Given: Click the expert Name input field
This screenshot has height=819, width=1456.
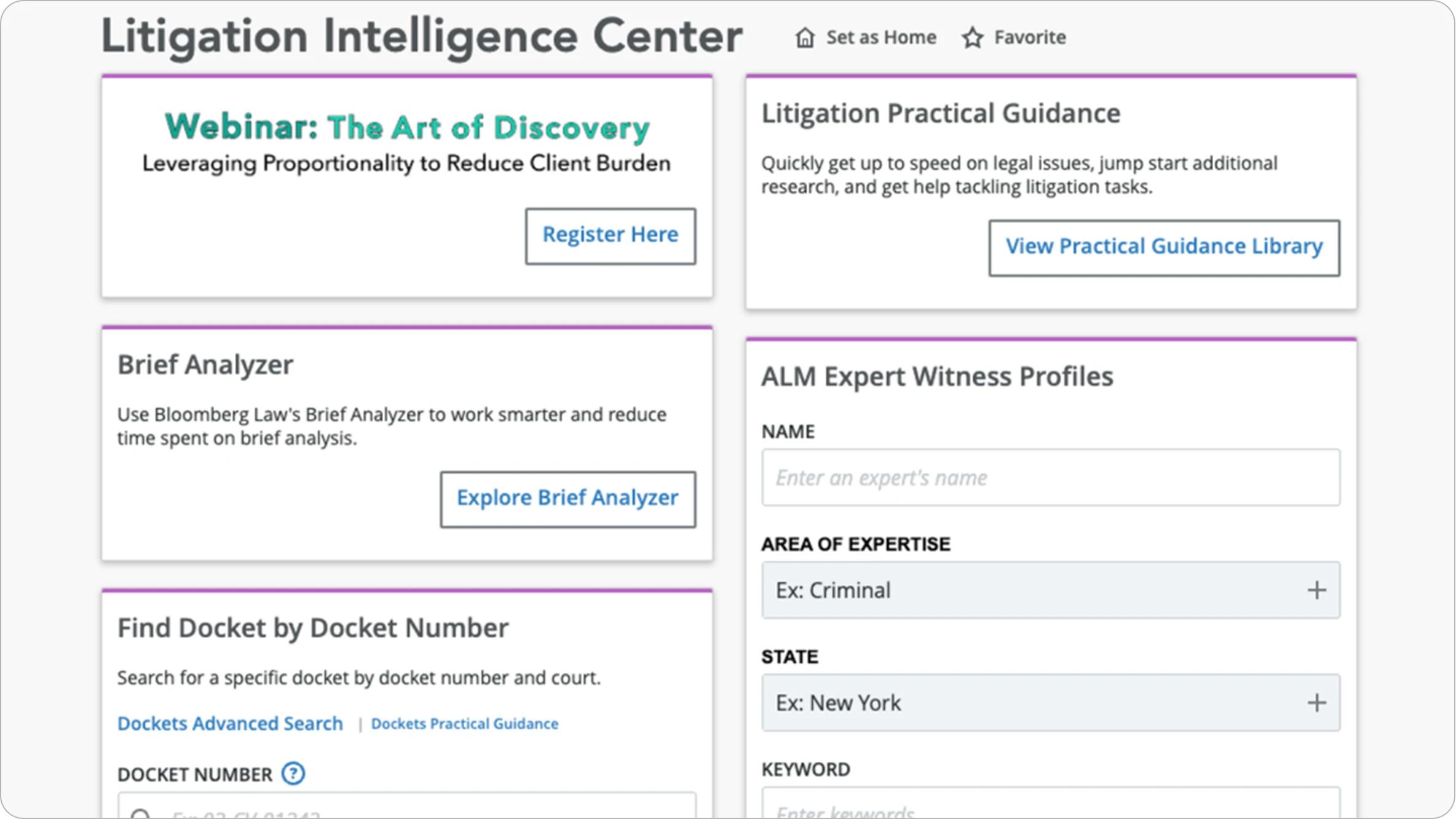Looking at the screenshot, I should coord(1051,478).
